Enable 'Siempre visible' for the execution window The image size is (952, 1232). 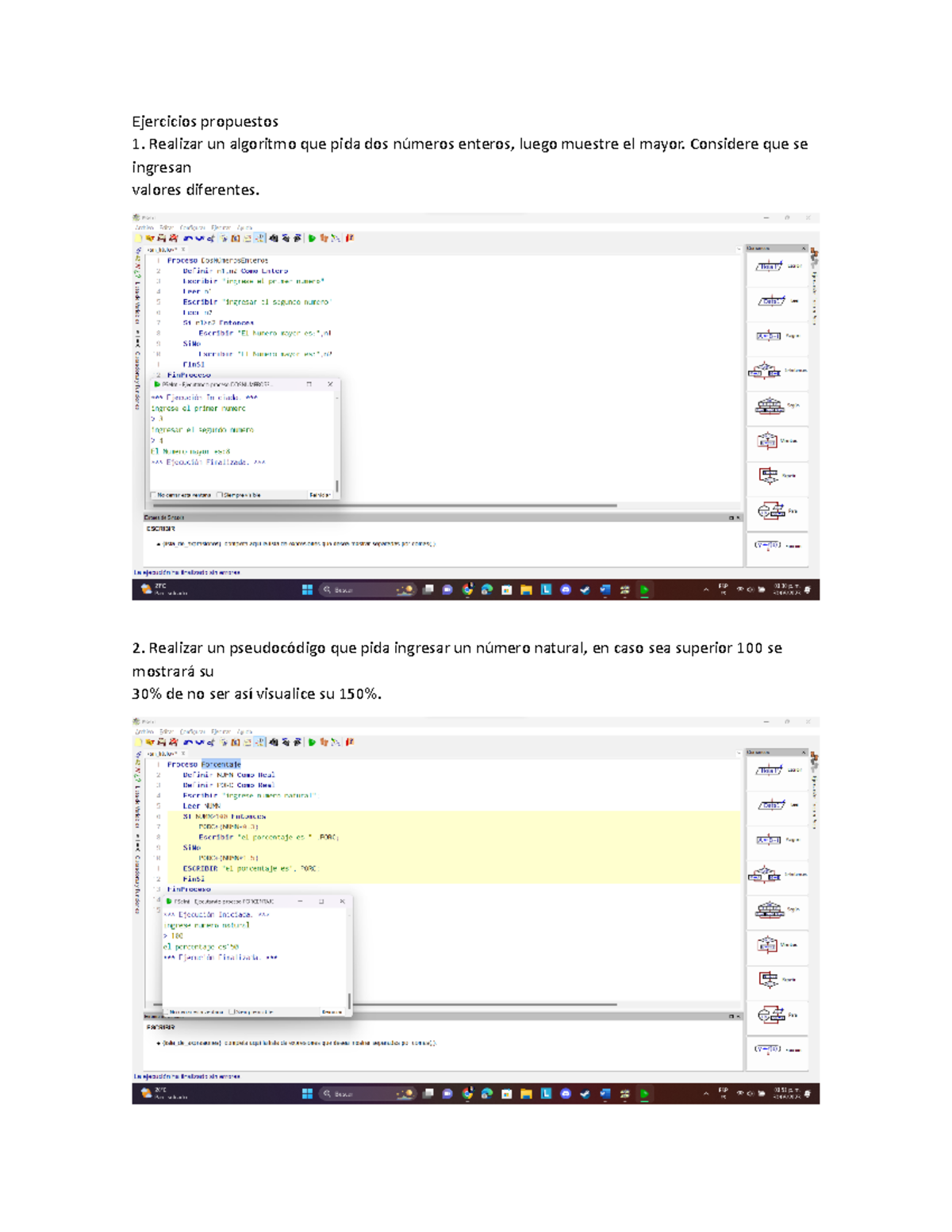coord(220,495)
